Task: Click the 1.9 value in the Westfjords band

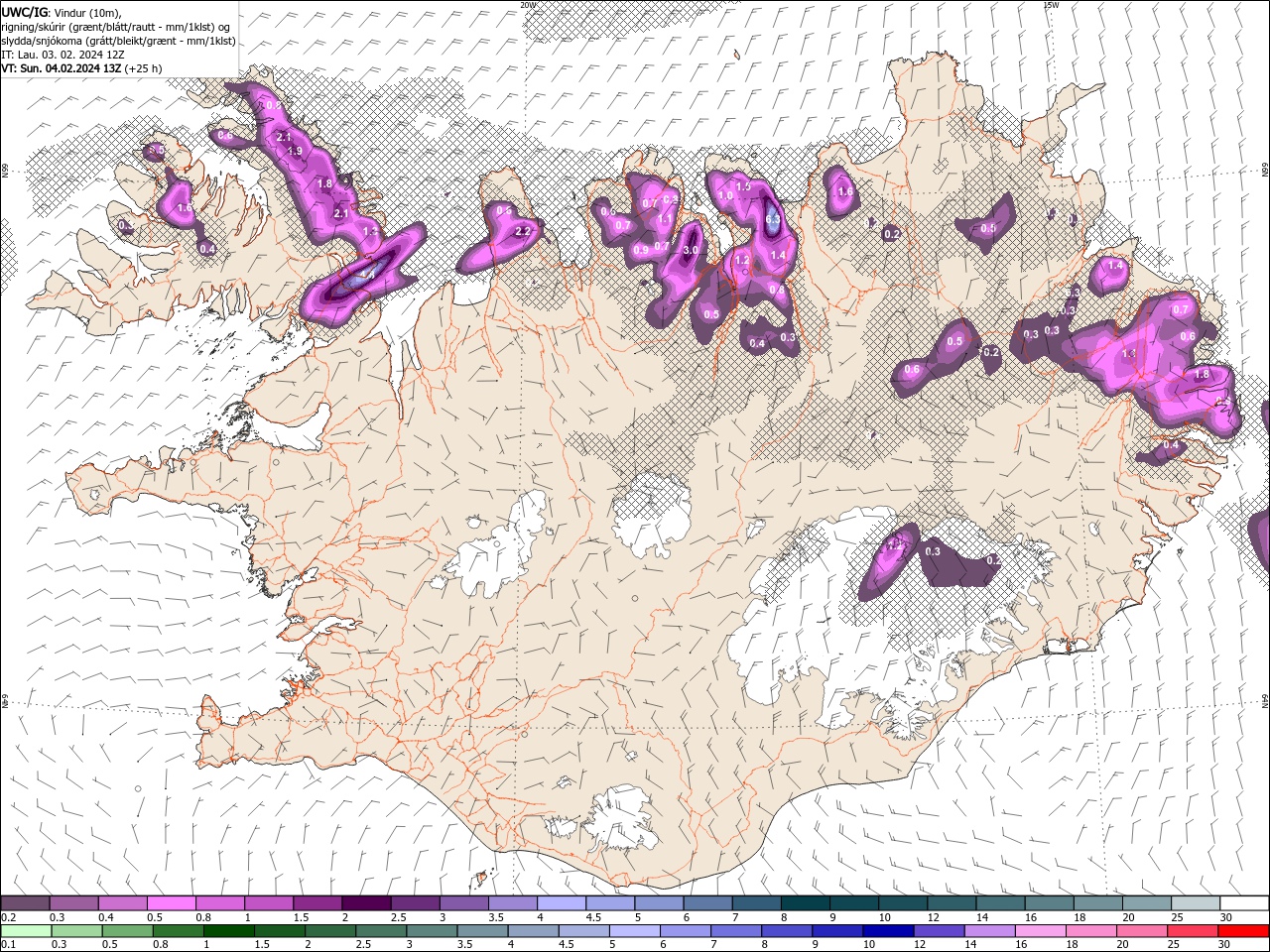Action: (295, 152)
